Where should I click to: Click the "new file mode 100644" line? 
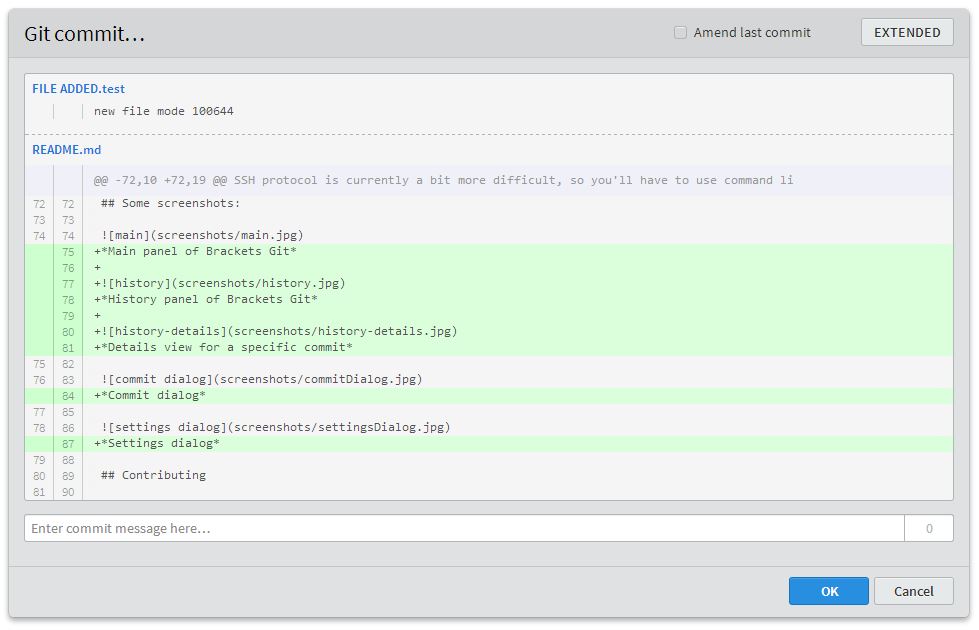point(164,111)
